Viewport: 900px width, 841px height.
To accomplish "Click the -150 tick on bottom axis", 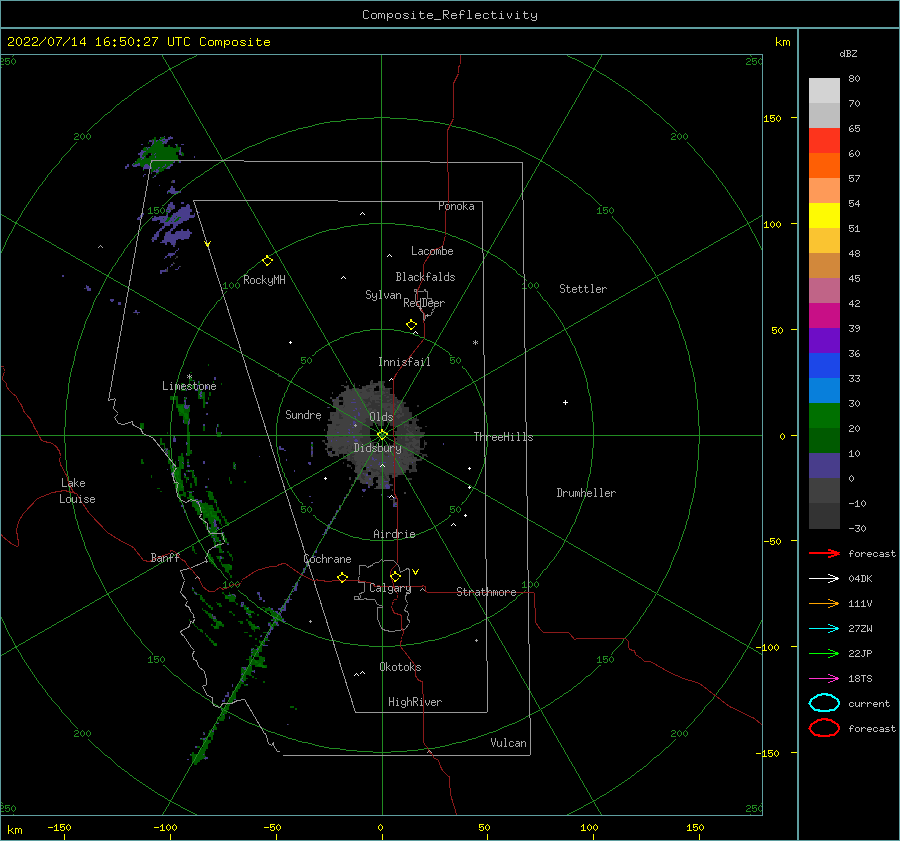I will point(59,827).
